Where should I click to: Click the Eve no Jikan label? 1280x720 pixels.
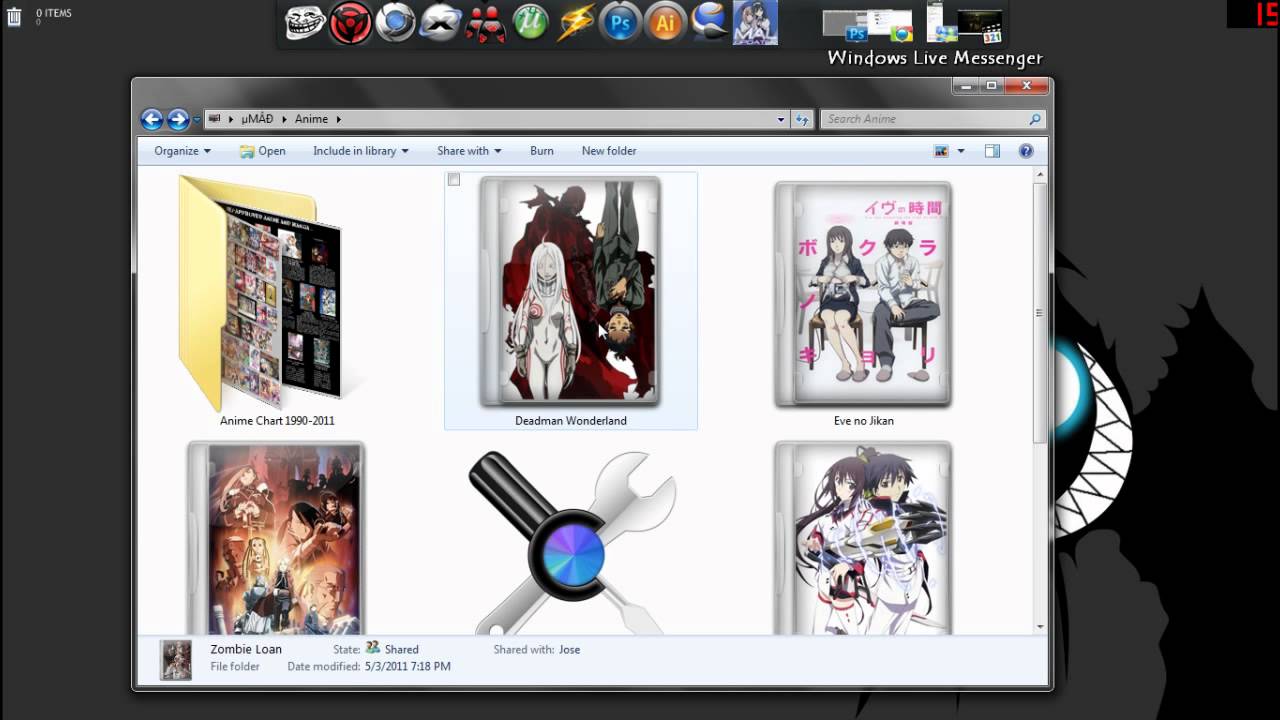click(864, 421)
